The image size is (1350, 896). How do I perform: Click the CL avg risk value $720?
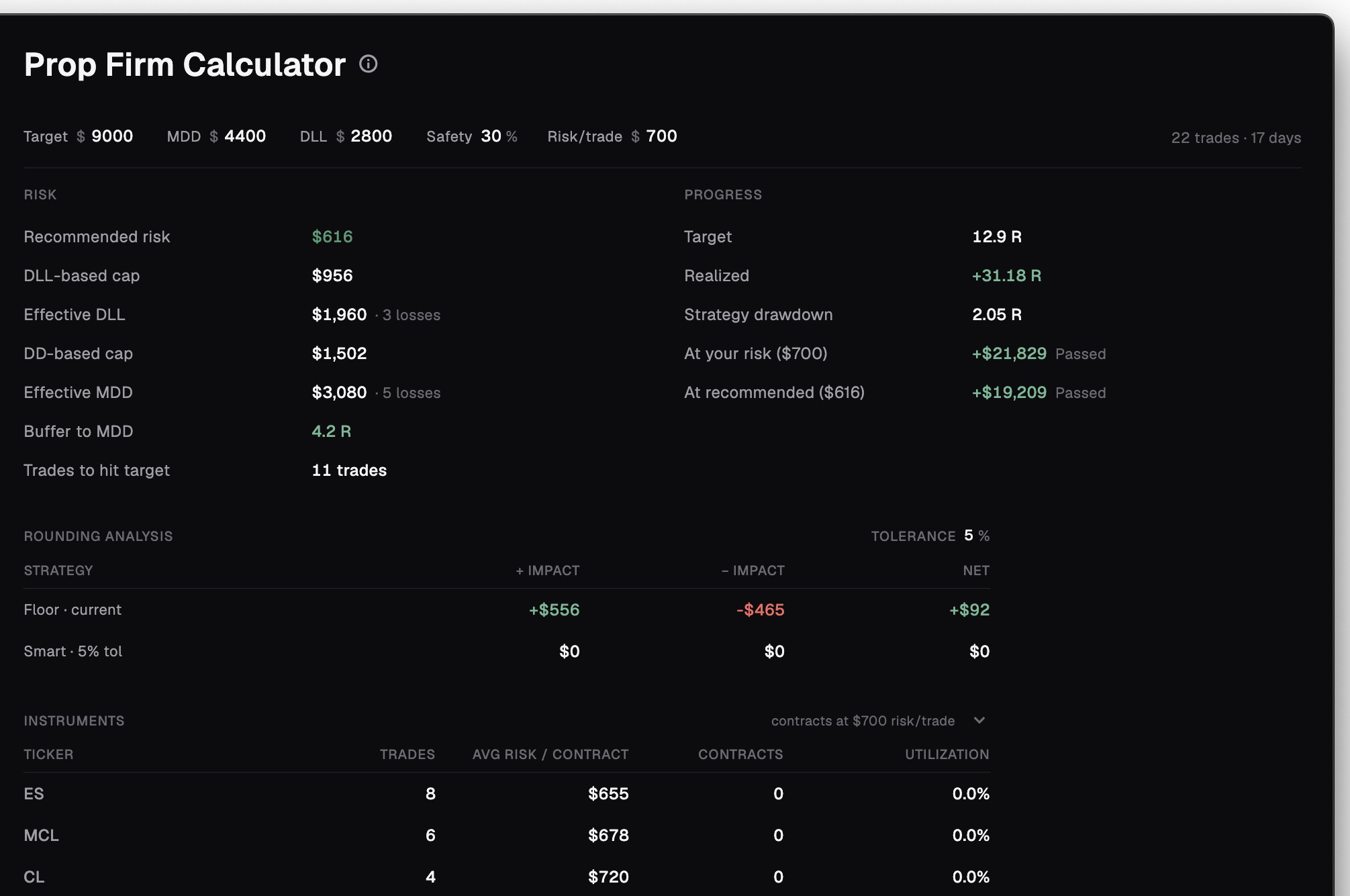pyautogui.click(x=608, y=877)
